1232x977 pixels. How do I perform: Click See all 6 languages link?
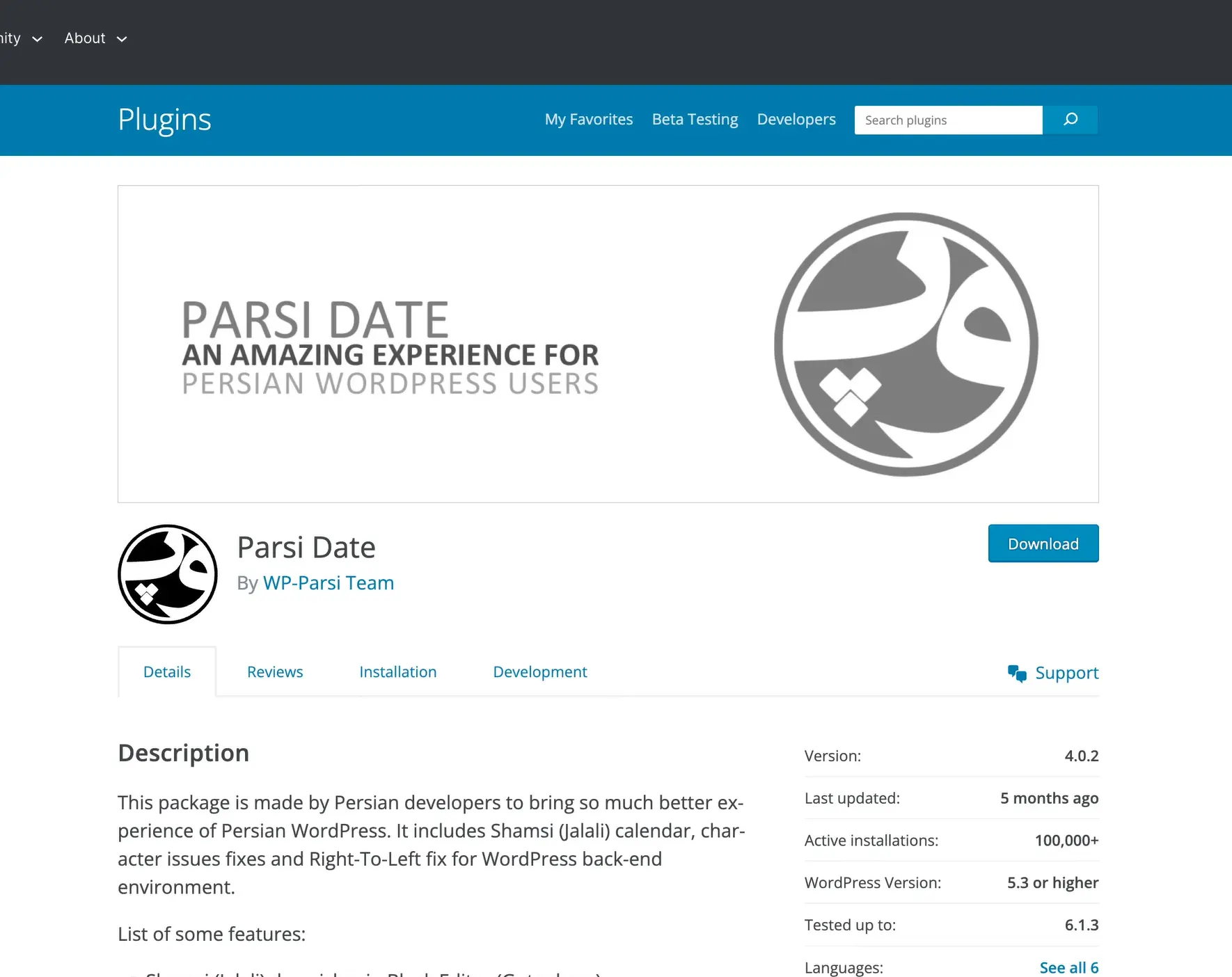click(1068, 967)
